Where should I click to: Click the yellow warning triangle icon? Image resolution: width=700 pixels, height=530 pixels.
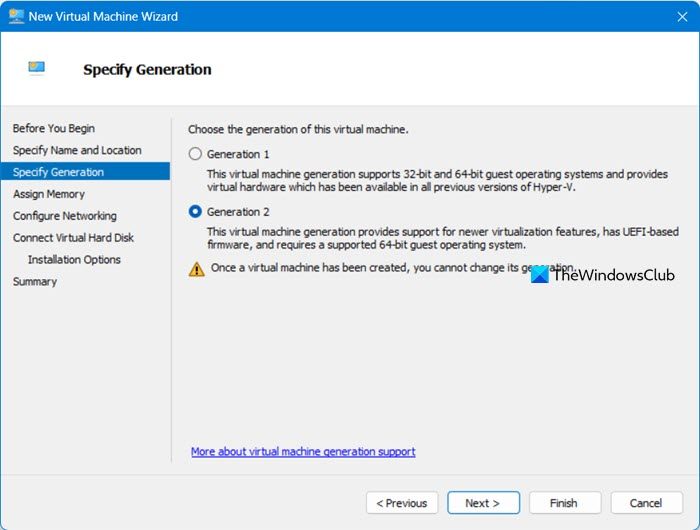(196, 269)
